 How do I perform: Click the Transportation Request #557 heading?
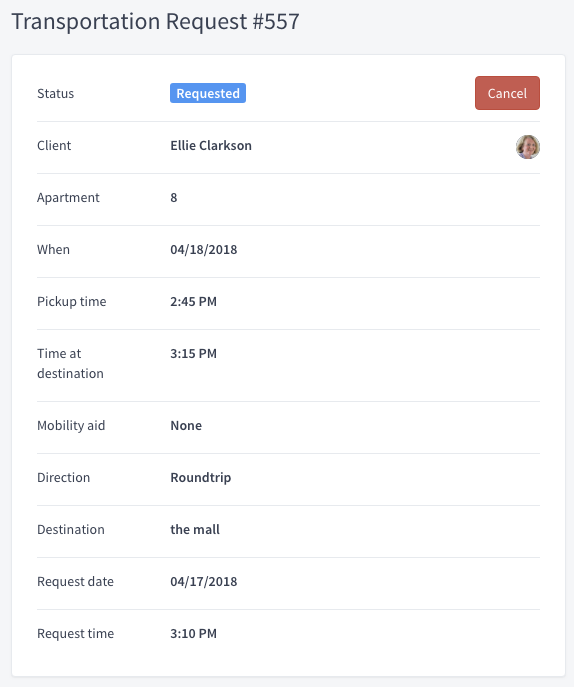pos(156,21)
